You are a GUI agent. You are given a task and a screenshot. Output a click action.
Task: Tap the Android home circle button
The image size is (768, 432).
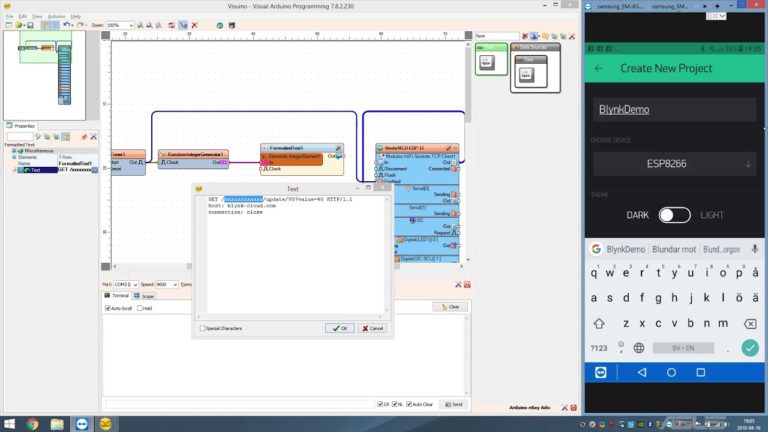click(672, 373)
